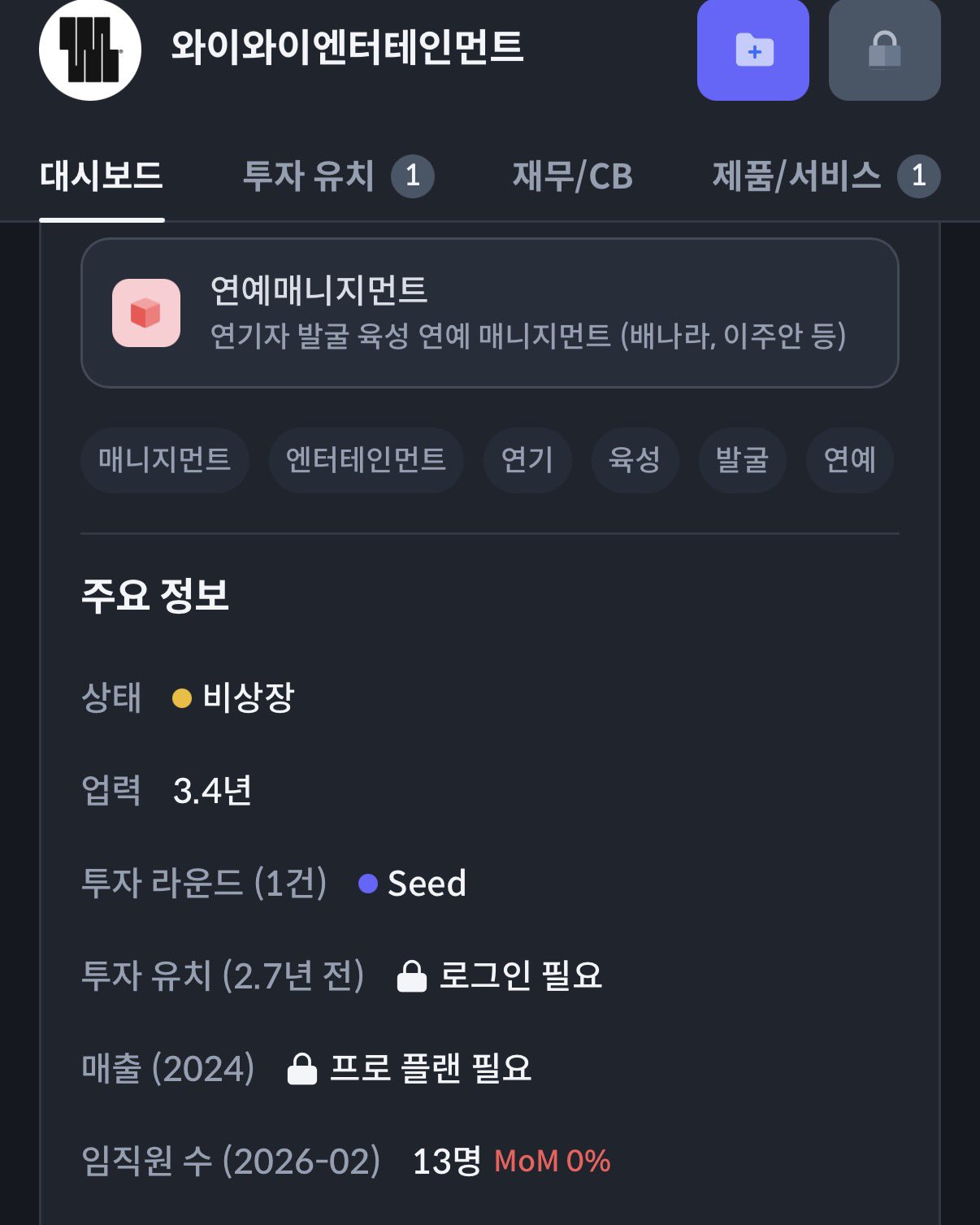
Task: Click the 엔터테인먼트 tag
Action: [x=365, y=460]
